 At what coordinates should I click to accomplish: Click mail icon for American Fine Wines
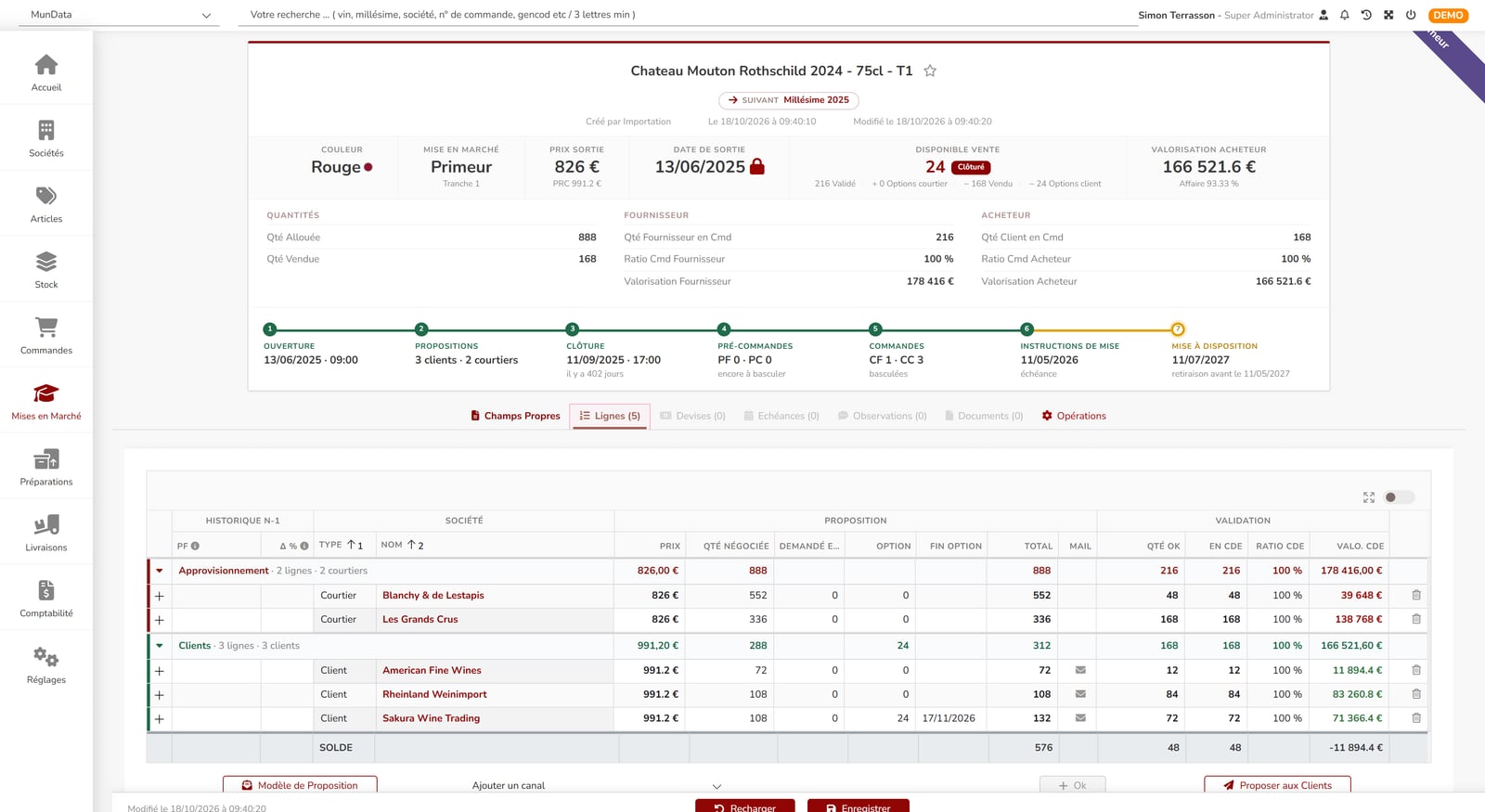click(x=1080, y=669)
